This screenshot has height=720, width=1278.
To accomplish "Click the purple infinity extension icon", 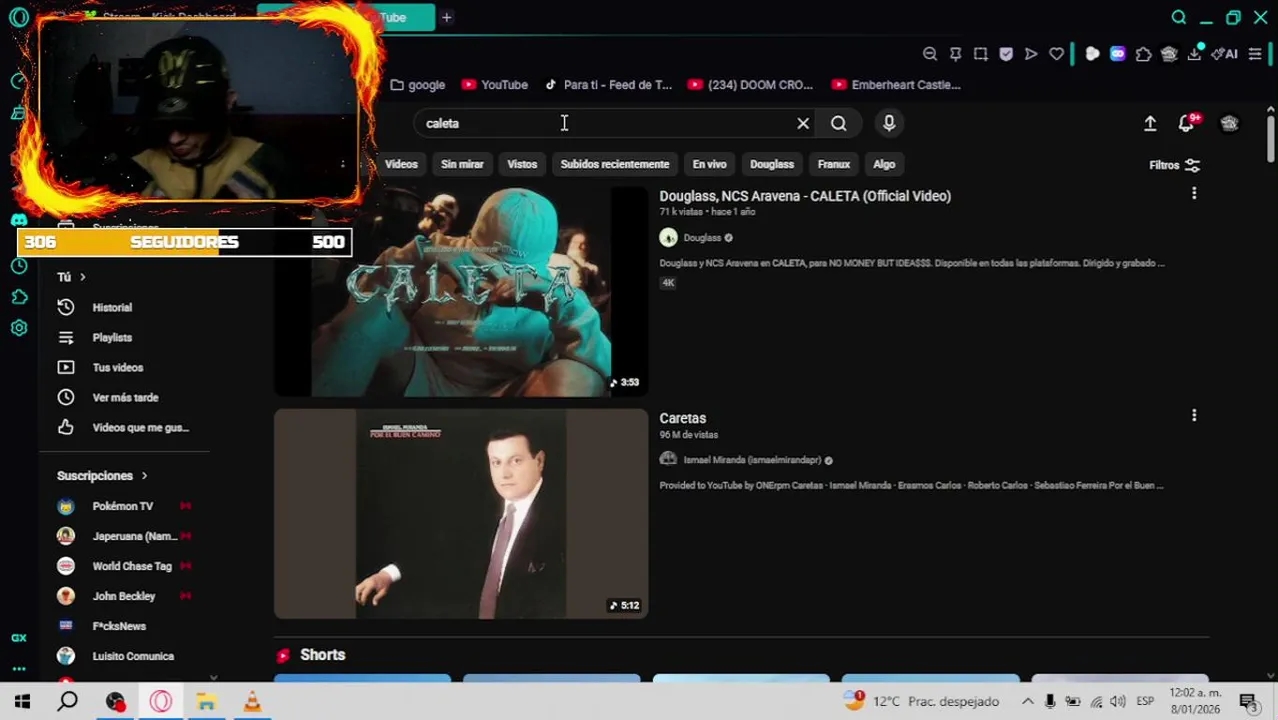I will click(1117, 54).
